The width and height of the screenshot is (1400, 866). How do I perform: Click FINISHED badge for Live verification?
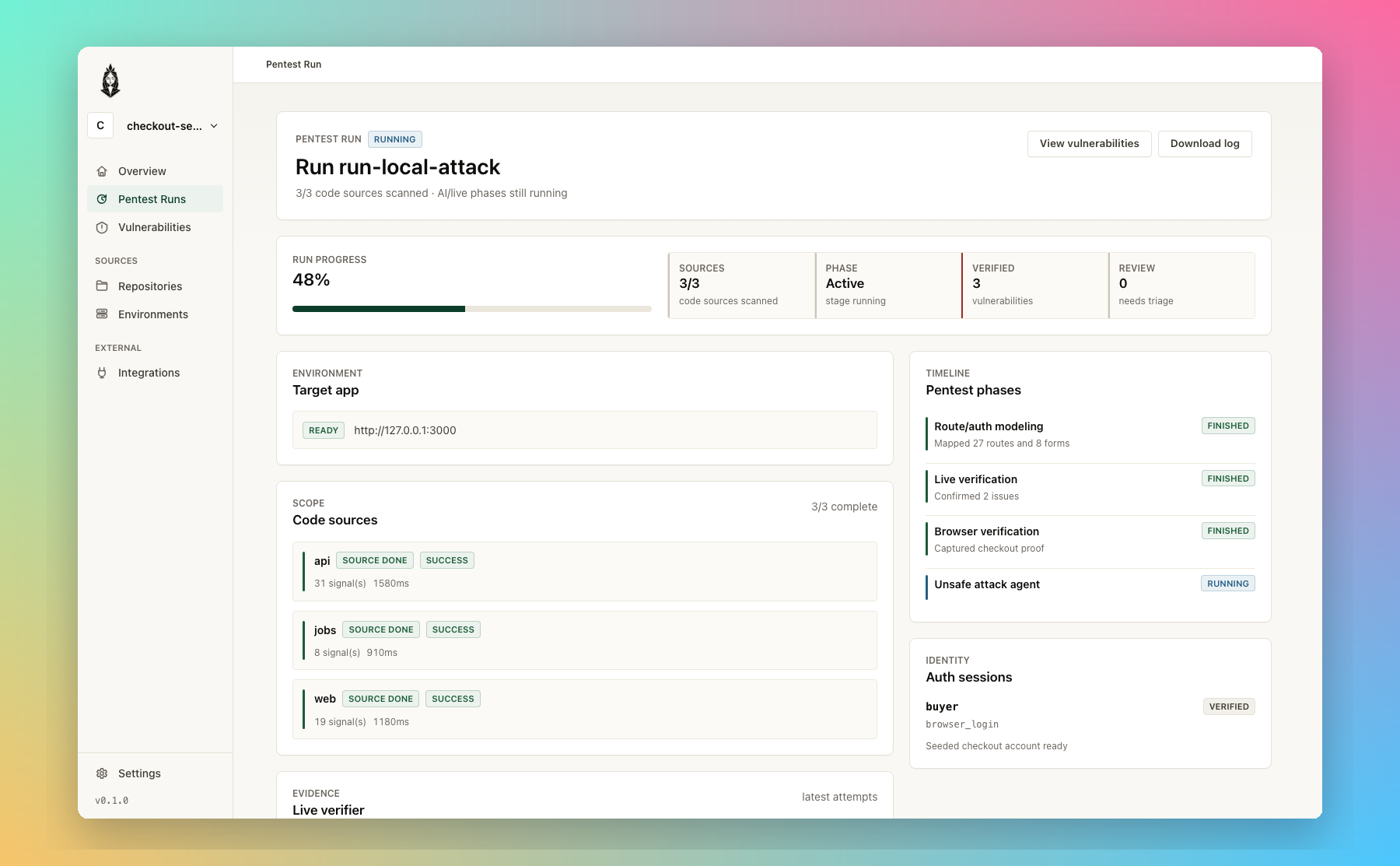[1228, 479]
